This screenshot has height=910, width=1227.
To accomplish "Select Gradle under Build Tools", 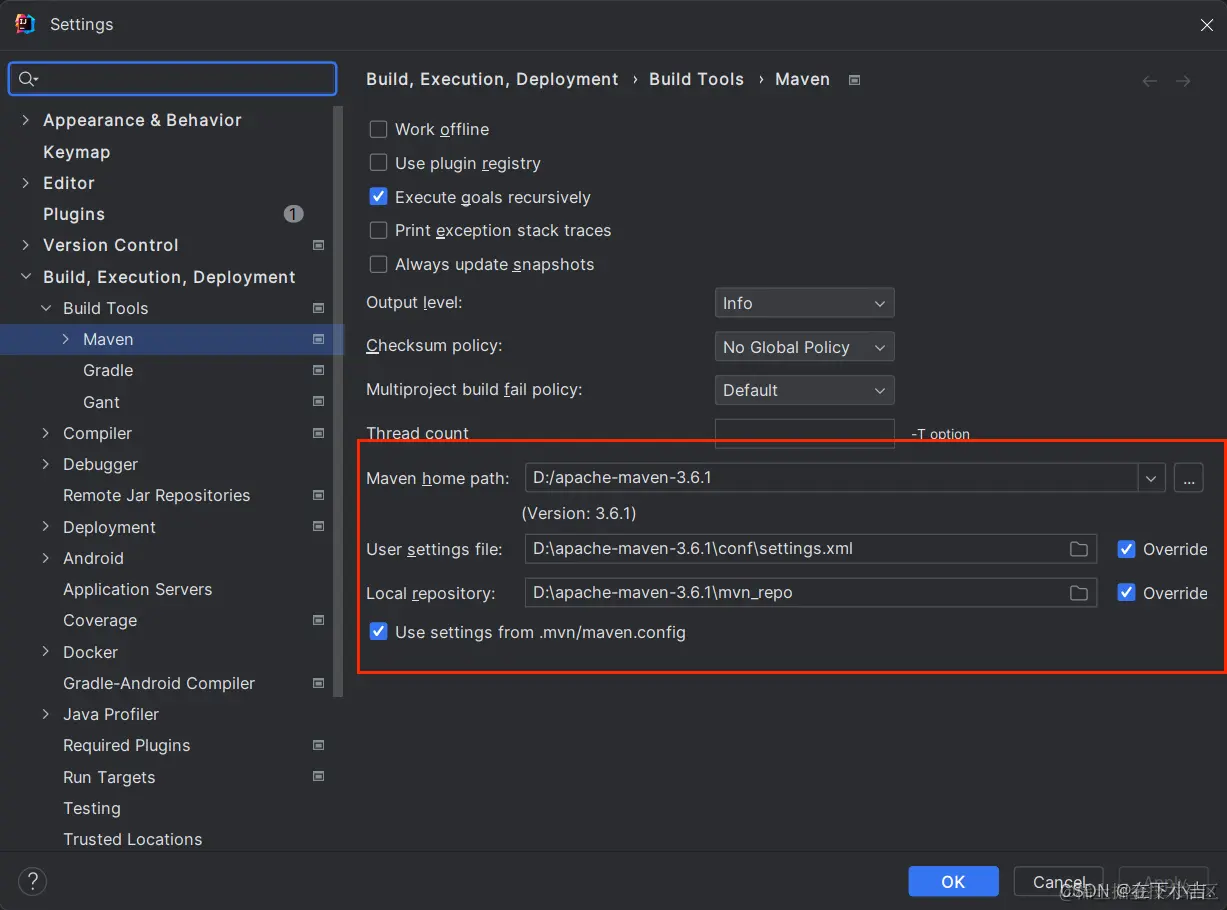I will pos(108,370).
